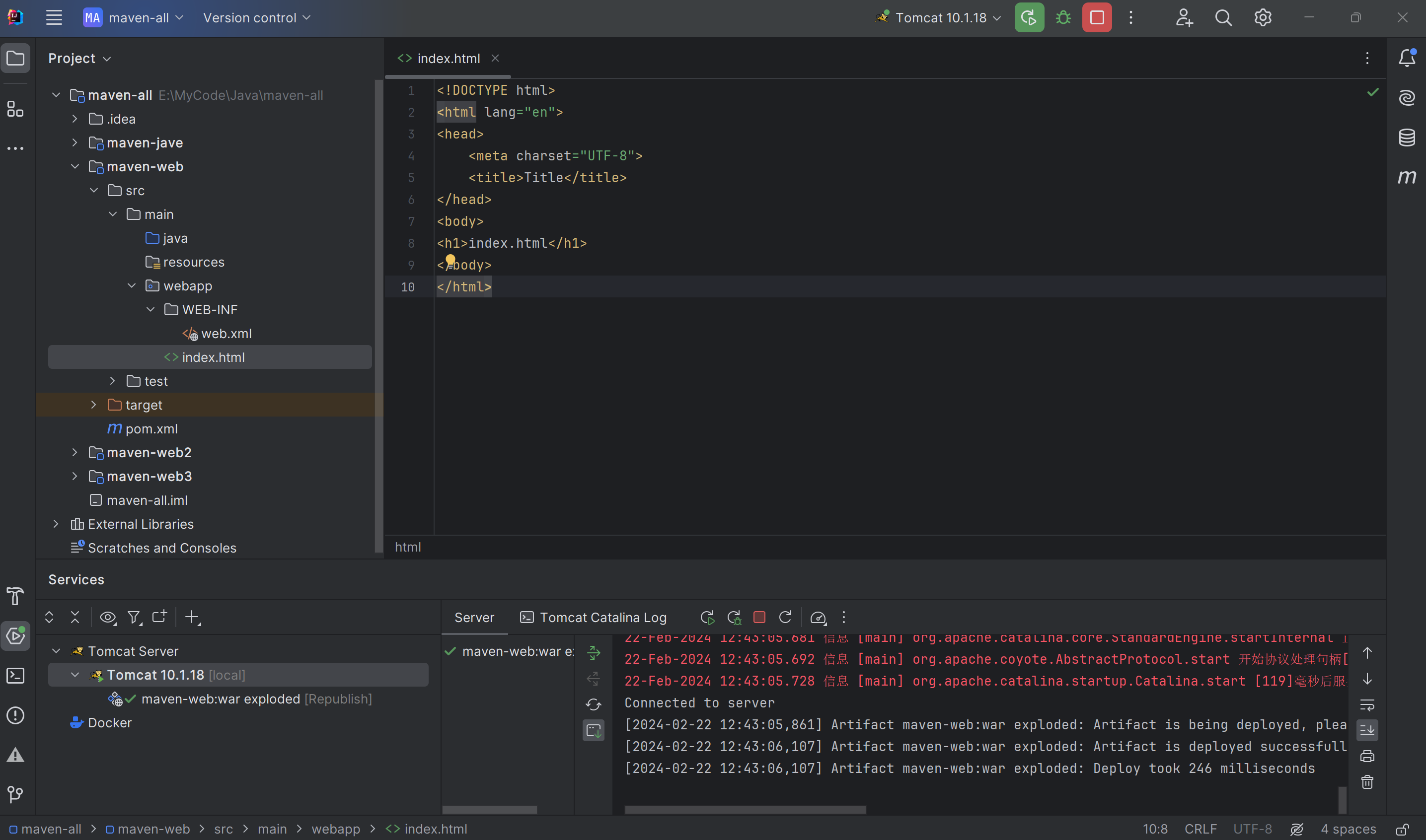Open the main hamburger menu
Image resolution: width=1426 pixels, height=840 pixels.
coord(54,17)
